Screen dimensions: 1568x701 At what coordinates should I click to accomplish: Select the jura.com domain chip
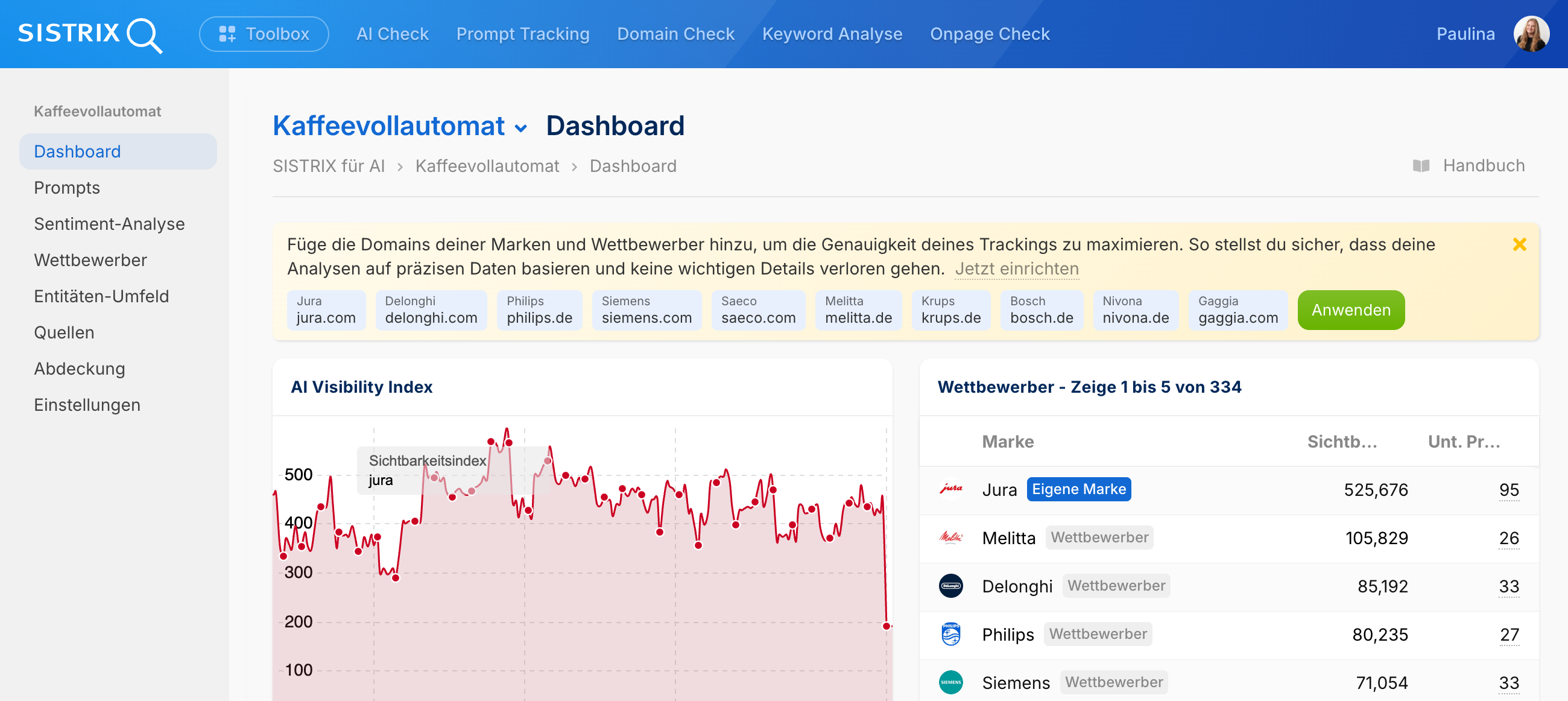point(326,310)
